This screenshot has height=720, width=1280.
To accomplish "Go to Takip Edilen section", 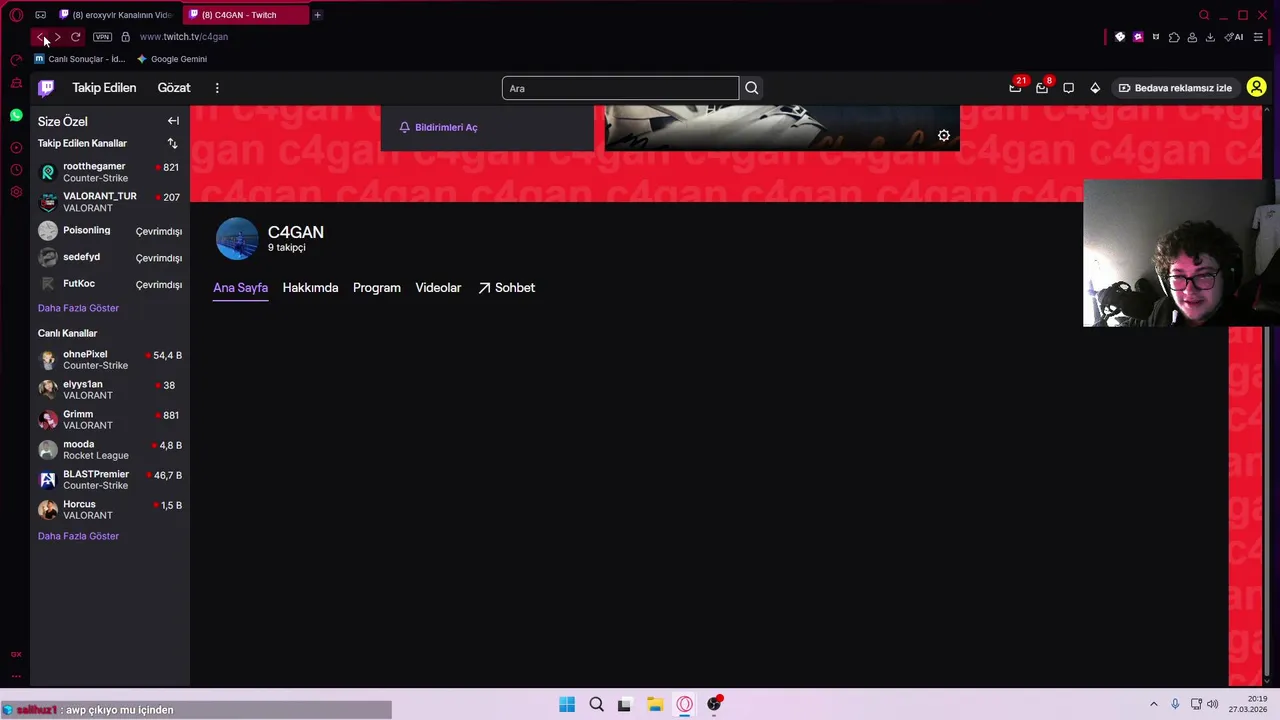I will [104, 88].
